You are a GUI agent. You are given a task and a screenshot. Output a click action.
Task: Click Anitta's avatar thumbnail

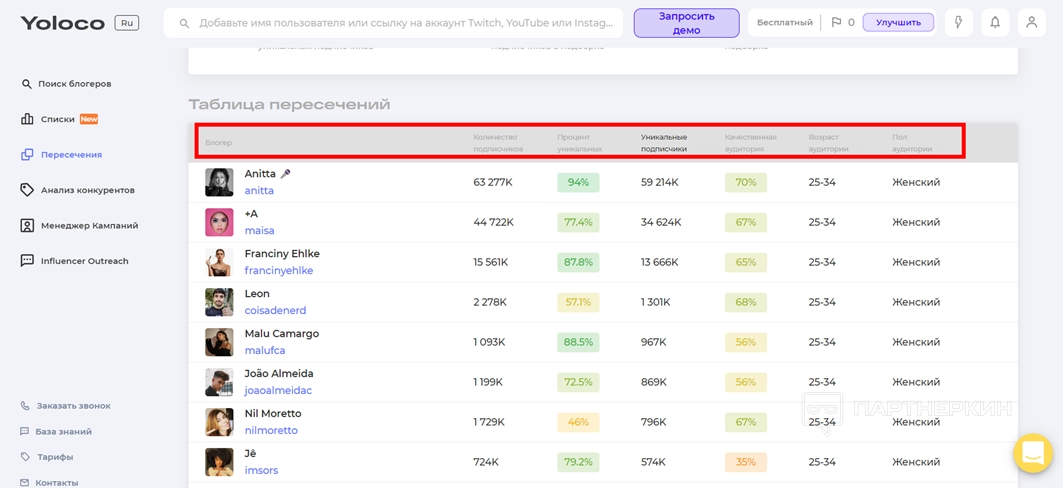[219, 182]
